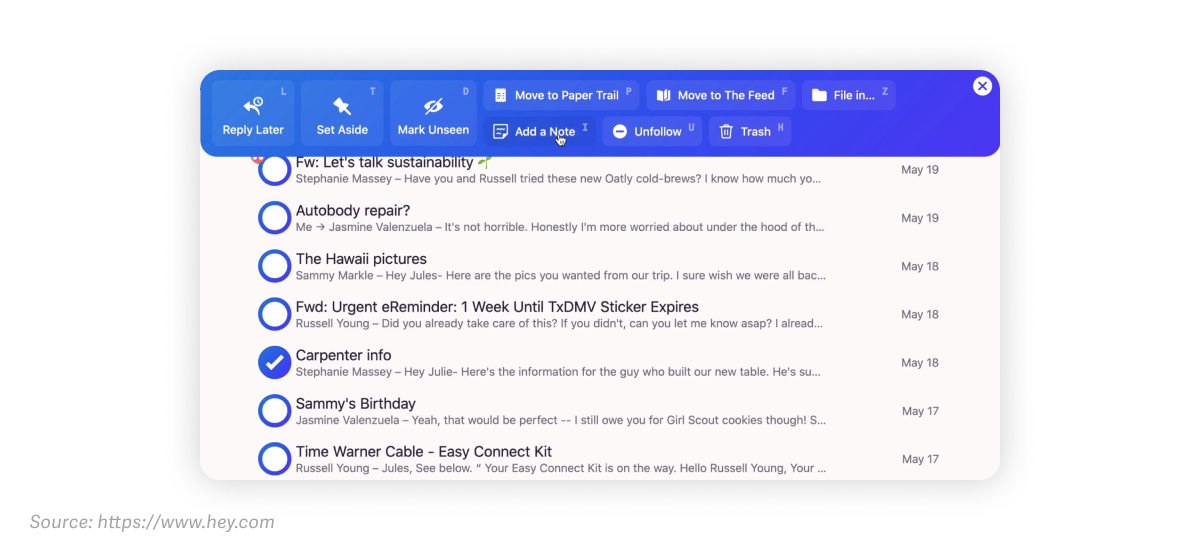The image size is (1200, 560).
Task: Click the May 19 date of Let's talk sustainability
Action: pos(920,170)
